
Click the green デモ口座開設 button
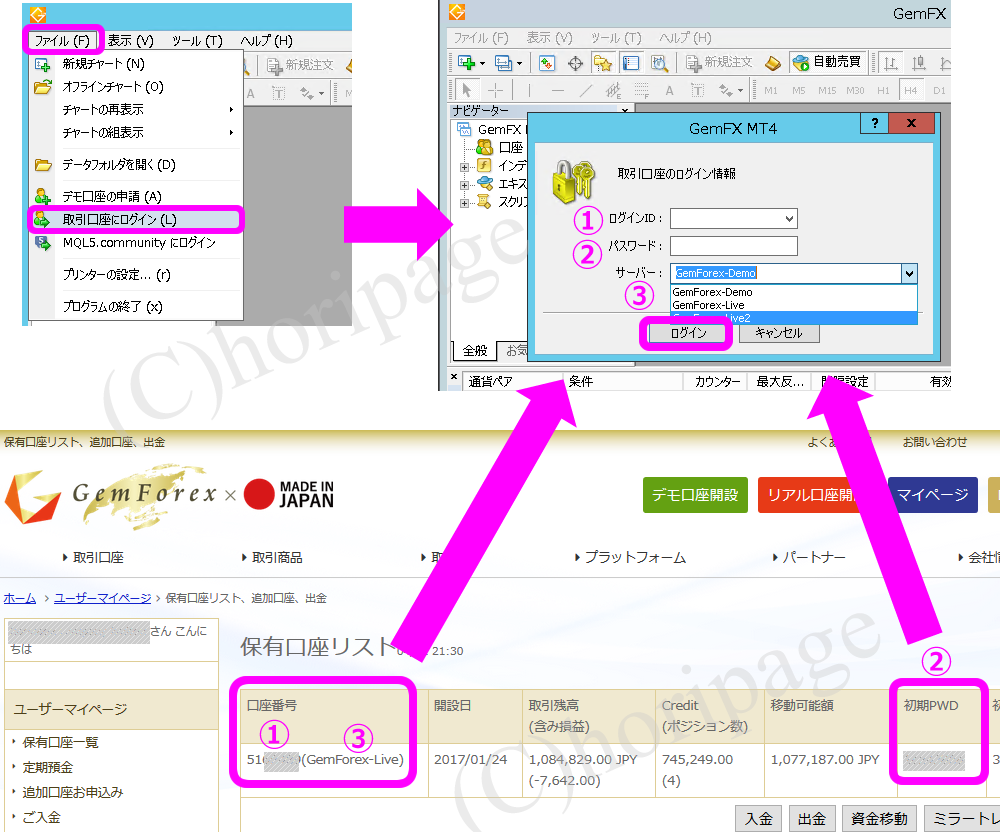point(694,494)
